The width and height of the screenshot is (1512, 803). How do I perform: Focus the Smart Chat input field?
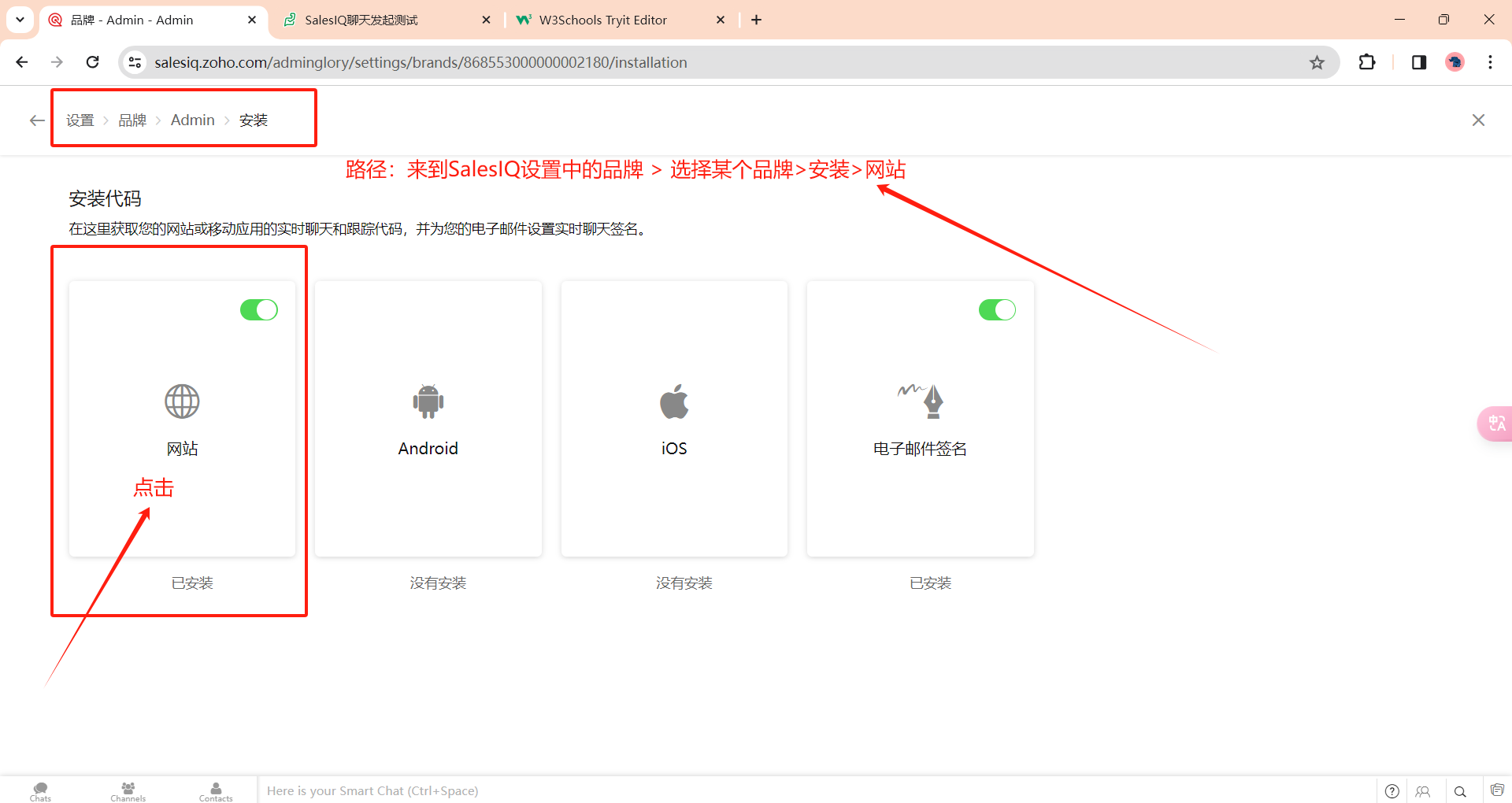pos(817,790)
